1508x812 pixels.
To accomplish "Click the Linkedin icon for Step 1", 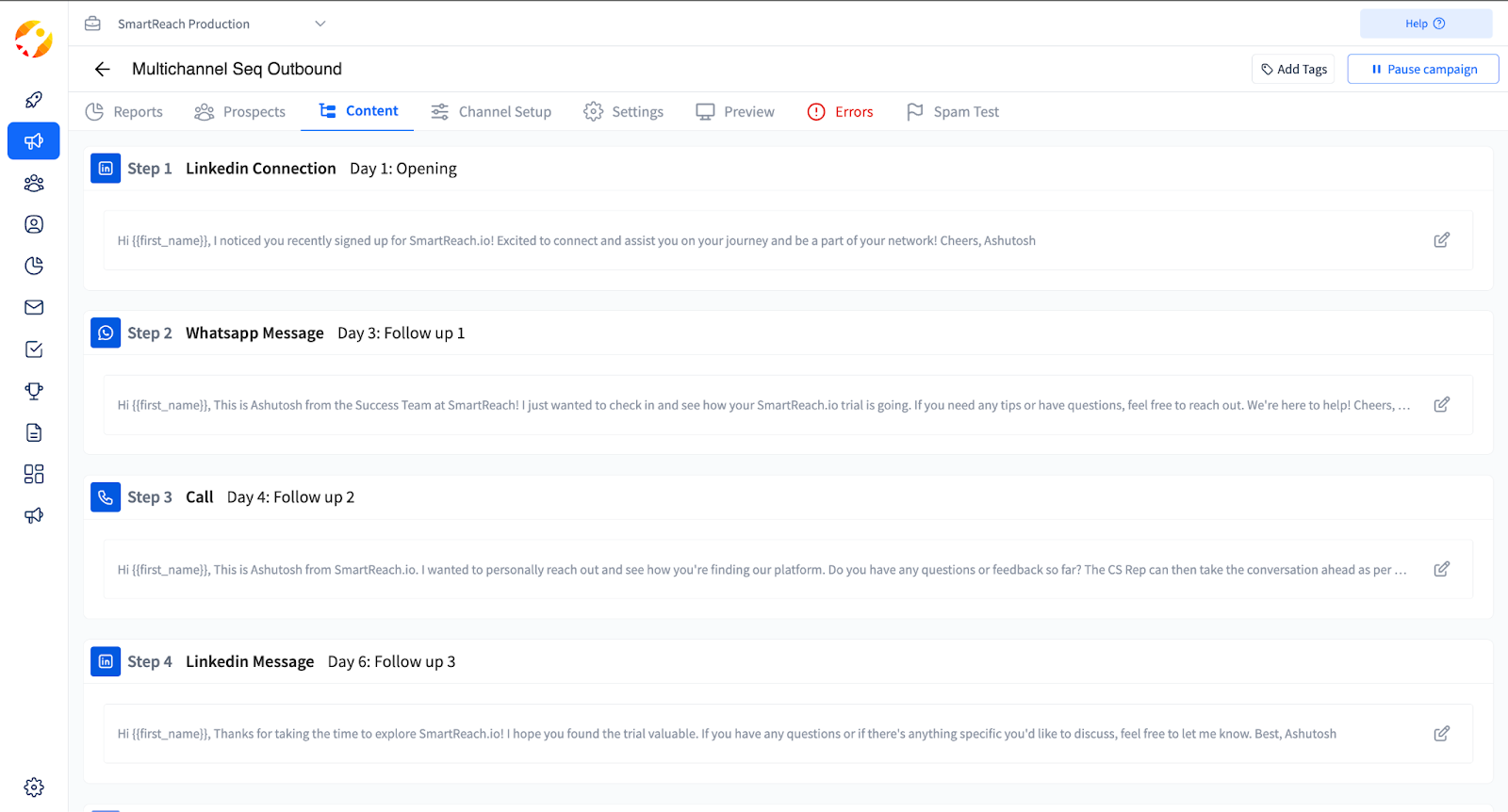I will [106, 169].
